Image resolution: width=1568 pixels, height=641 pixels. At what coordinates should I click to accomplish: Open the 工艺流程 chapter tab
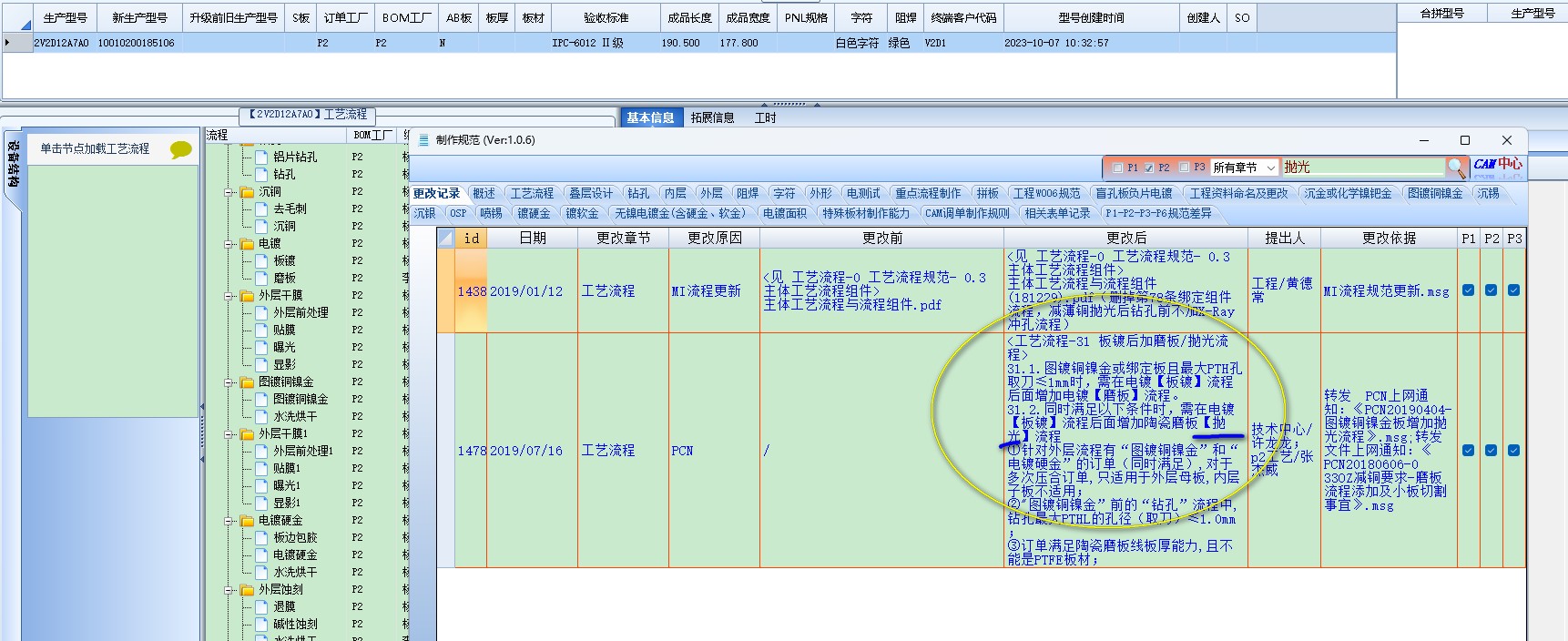tap(532, 193)
